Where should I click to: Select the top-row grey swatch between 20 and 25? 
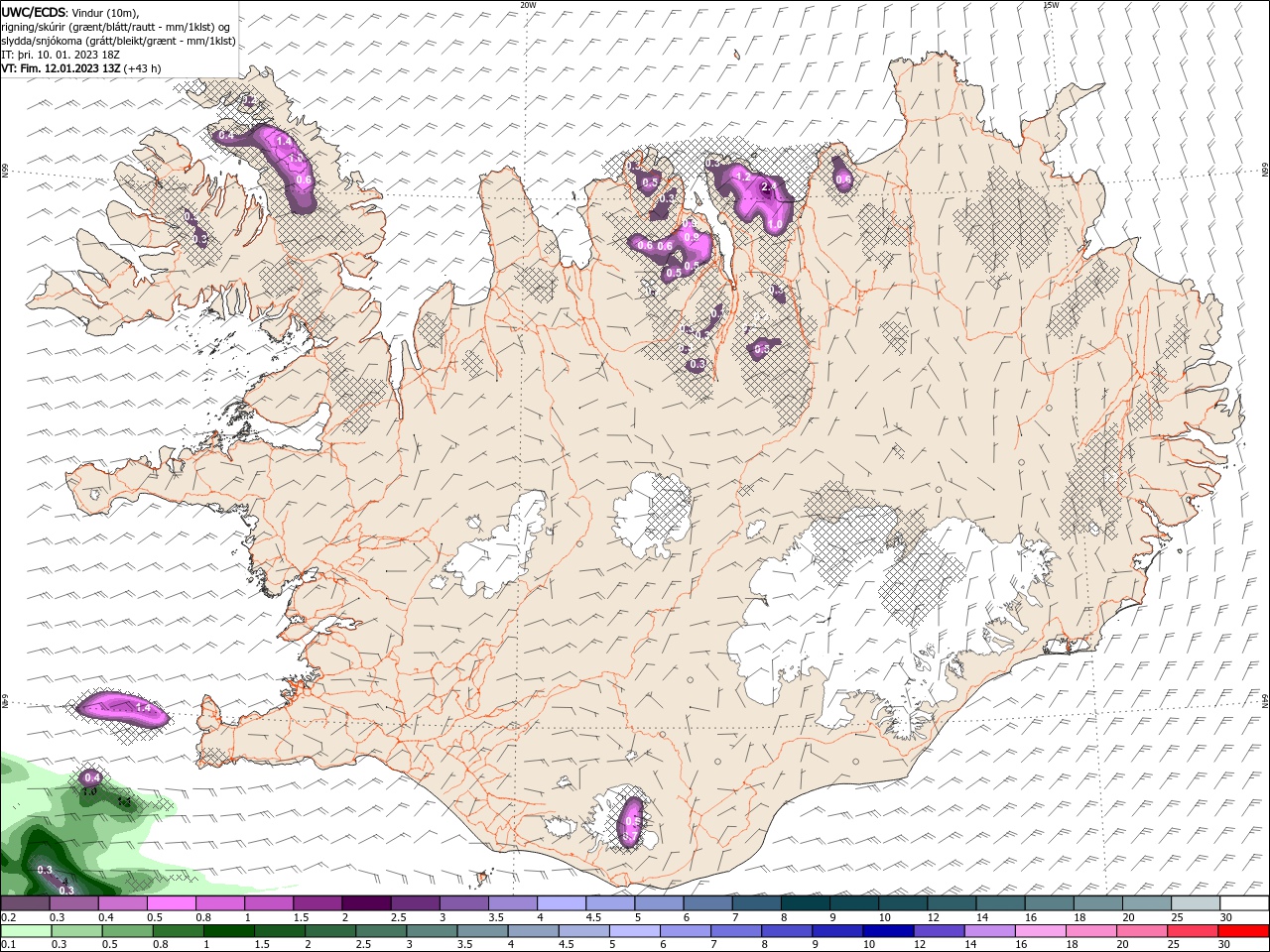[1147, 903]
